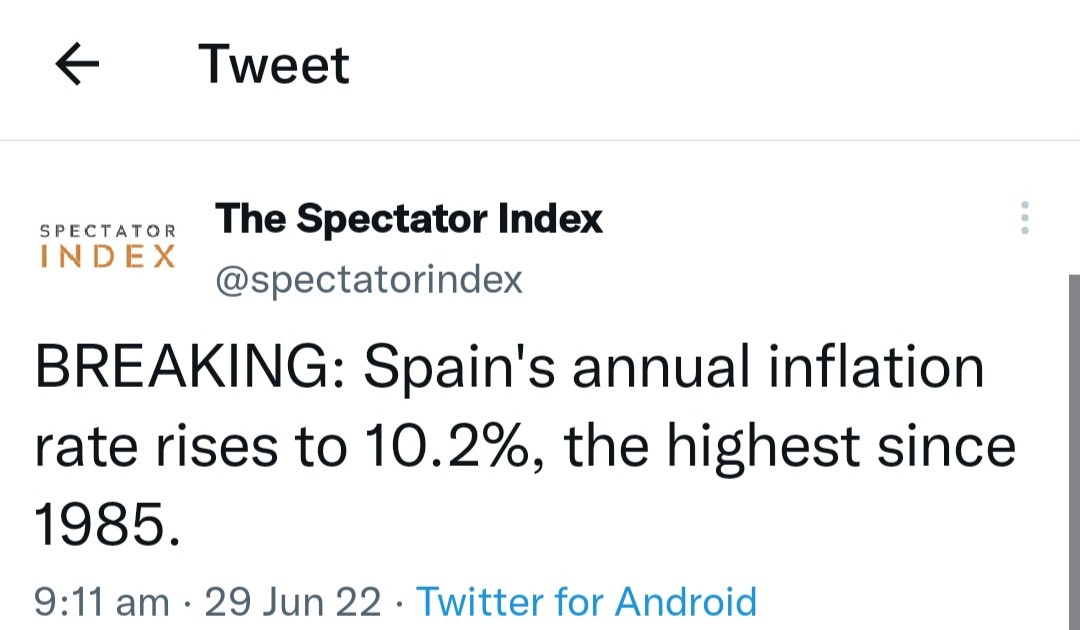Click the grey SPECTATOR text in the logo
The width and height of the screenshot is (1080, 630).
[108, 231]
